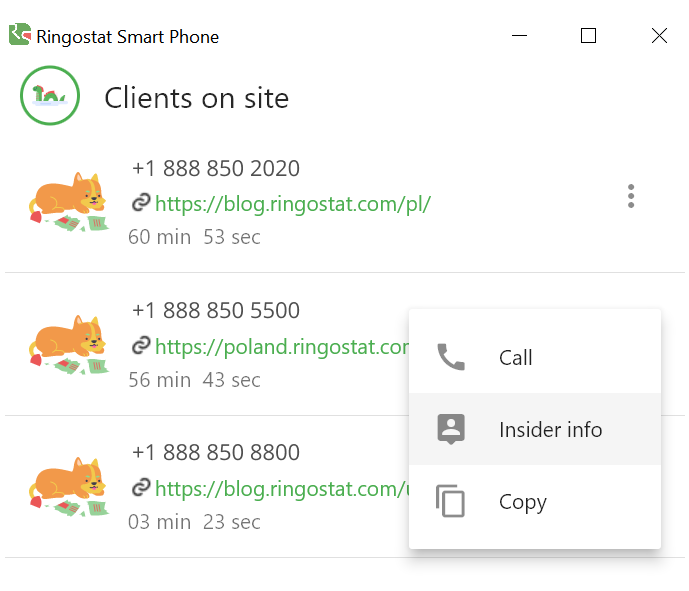This screenshot has height=591, width=689.
Task: Maximize the Ringostat Smart Phone window
Action: 588,36
